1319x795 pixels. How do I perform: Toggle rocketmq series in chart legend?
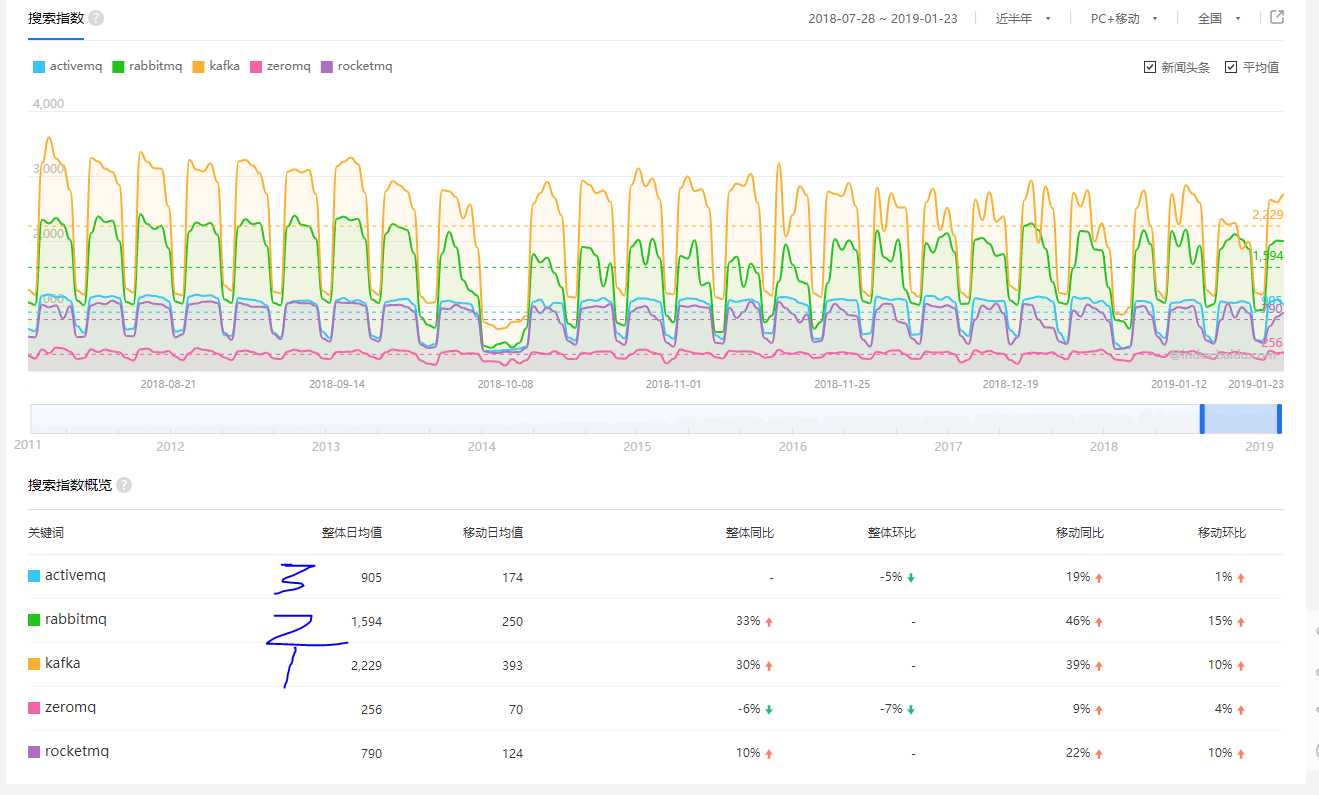[x=356, y=67]
